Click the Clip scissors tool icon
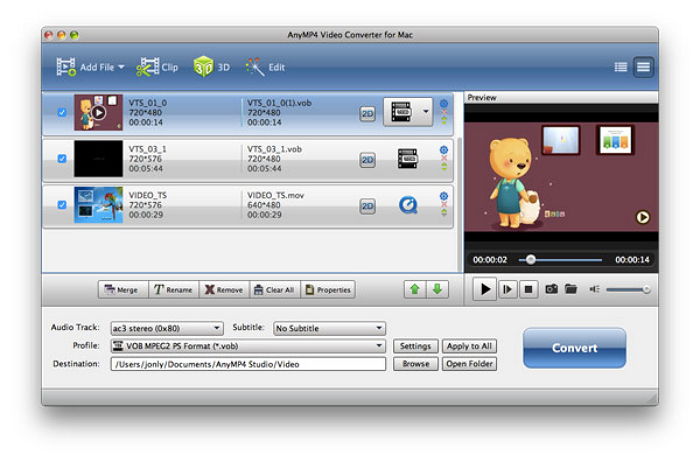 click(149, 67)
